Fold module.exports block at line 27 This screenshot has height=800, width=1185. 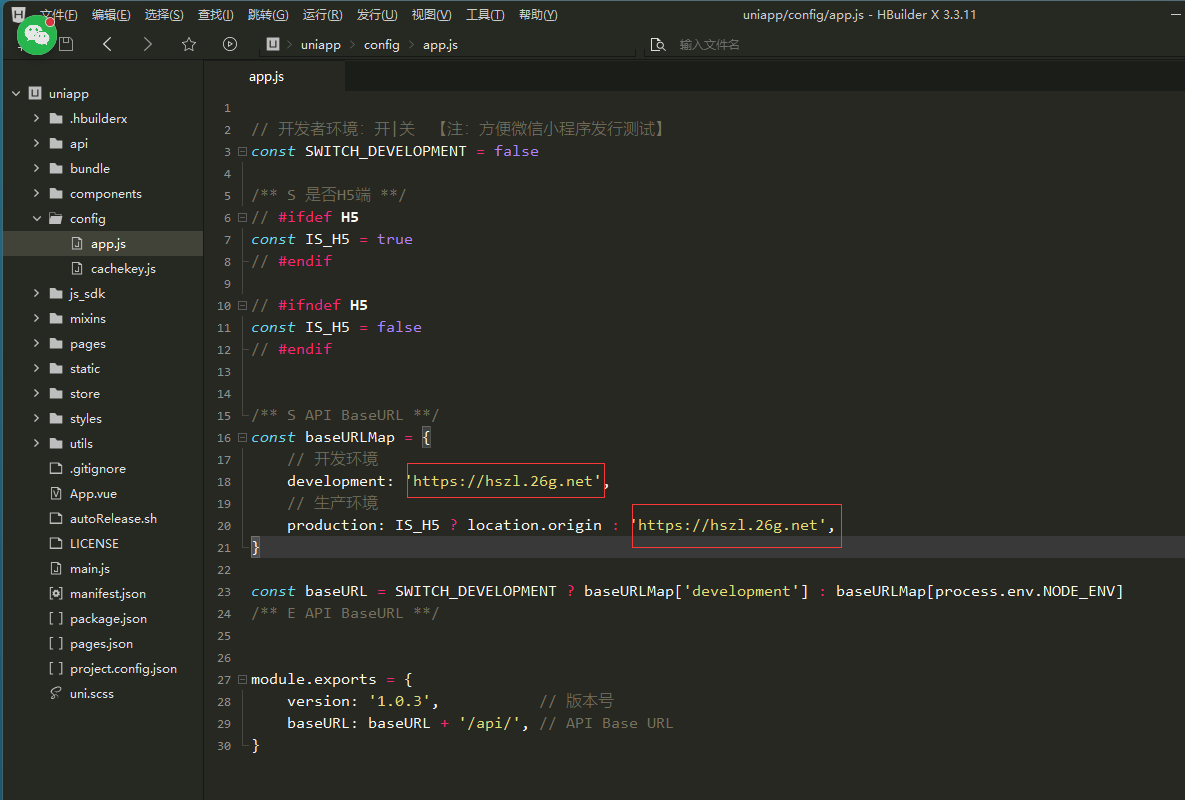click(243, 679)
